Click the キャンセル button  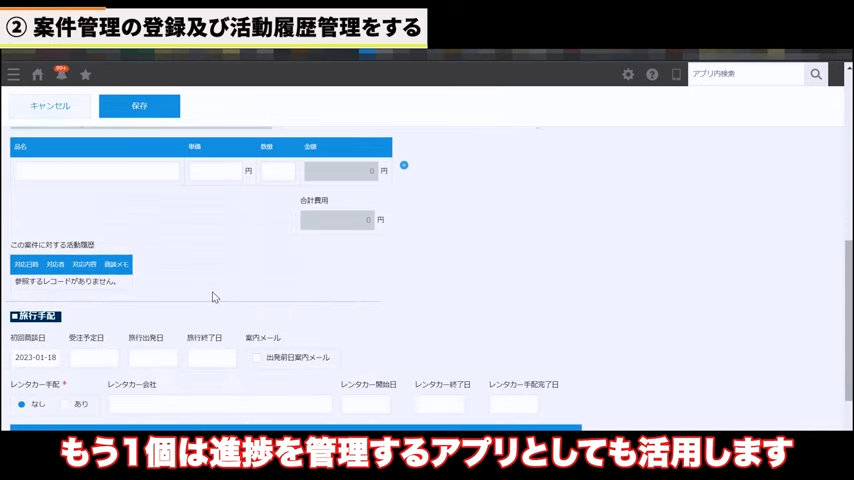point(50,106)
